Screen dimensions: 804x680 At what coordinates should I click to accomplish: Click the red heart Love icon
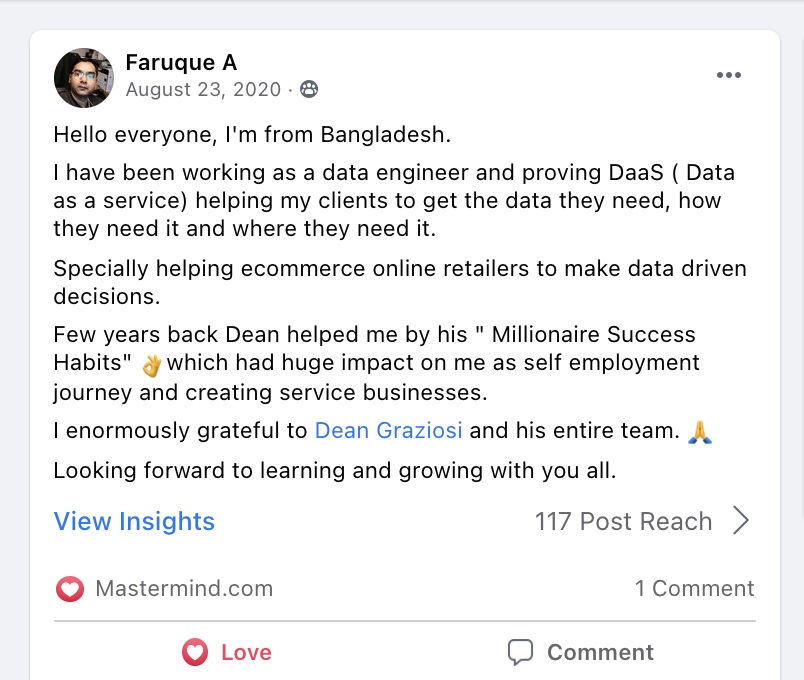coord(195,652)
